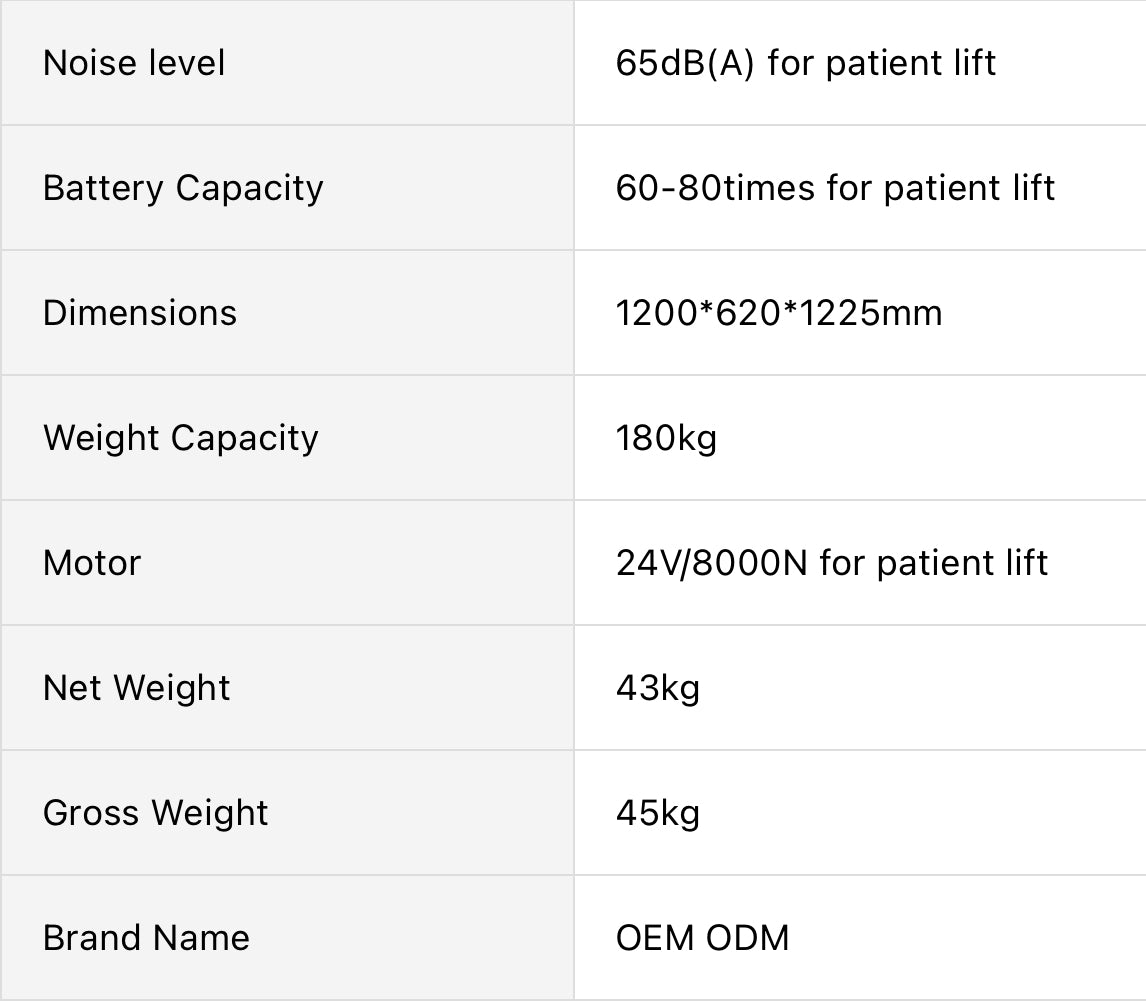Select the 45kg gross weight value
Viewport: 1146px width, 1008px height.
coord(658,813)
